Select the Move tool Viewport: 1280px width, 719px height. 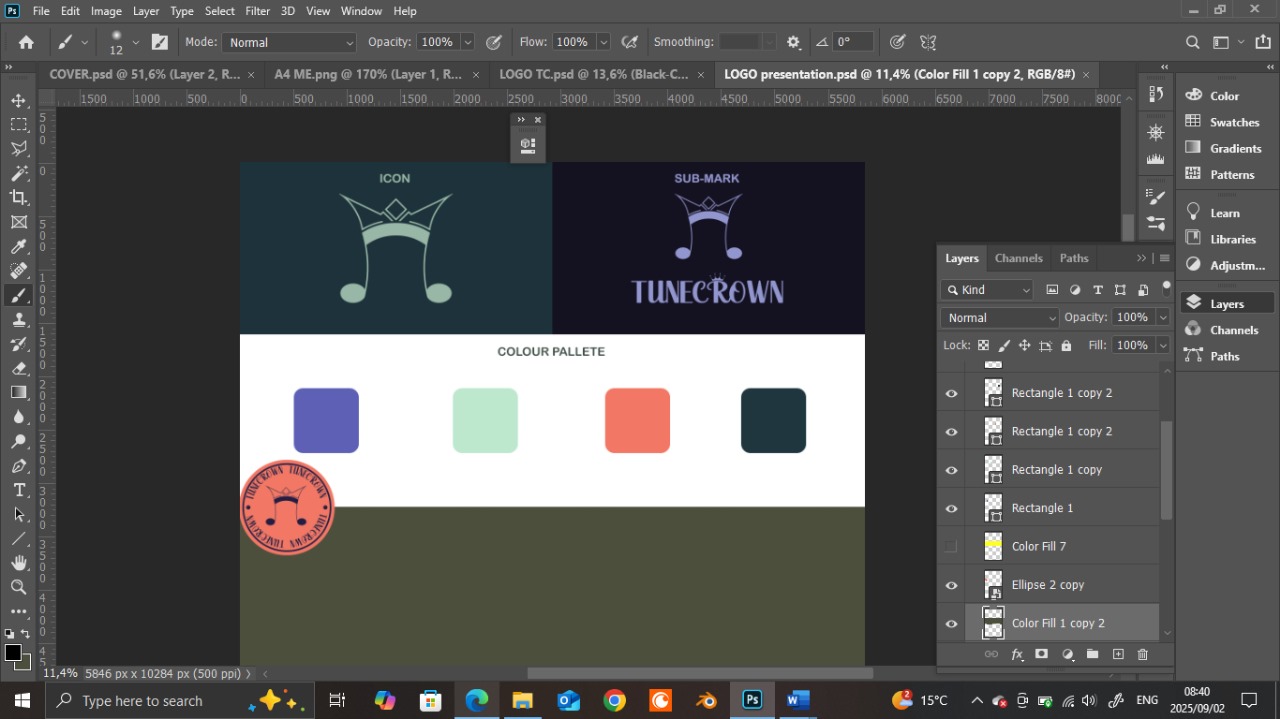[x=19, y=100]
